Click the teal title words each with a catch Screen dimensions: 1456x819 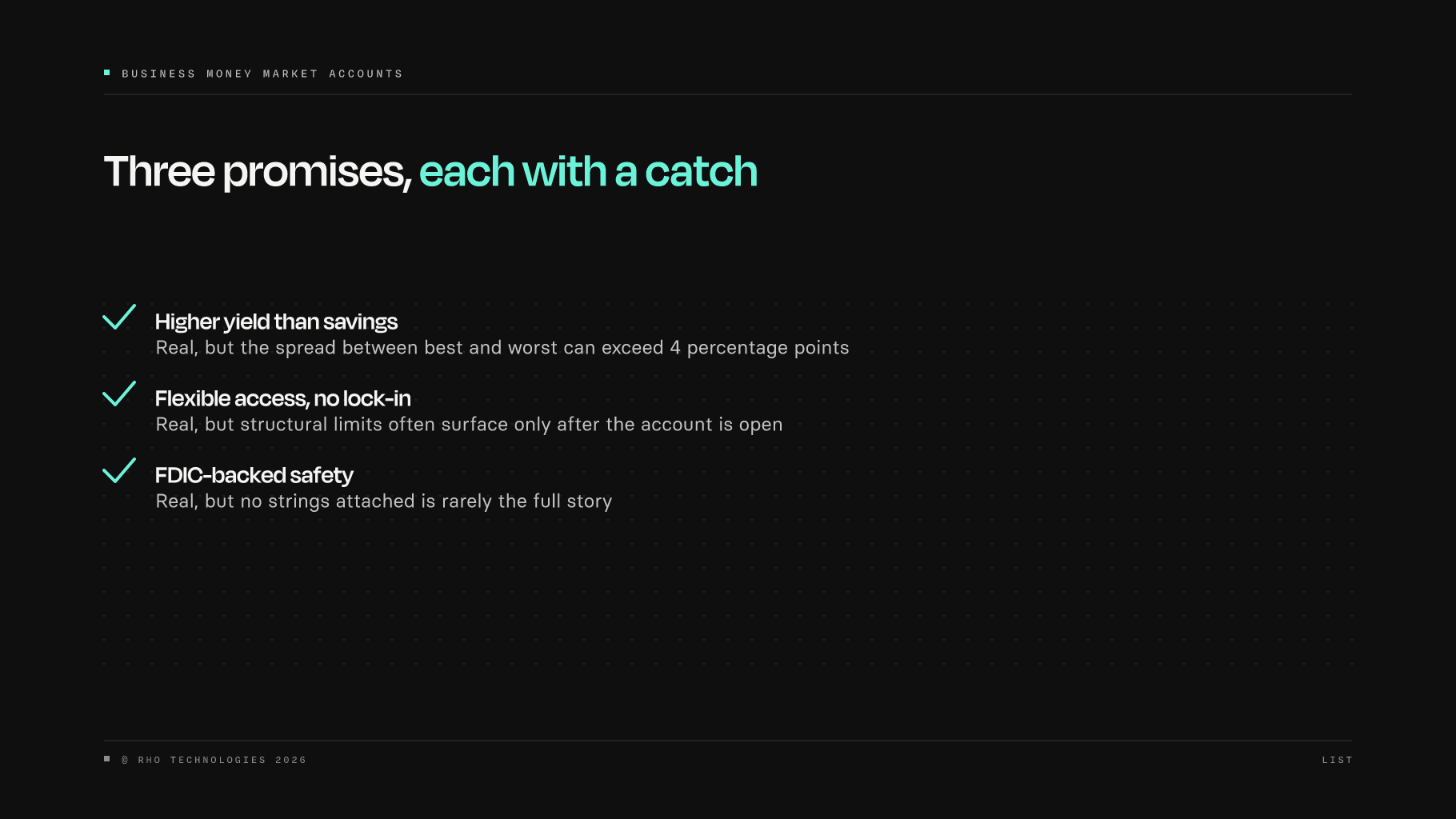click(588, 171)
